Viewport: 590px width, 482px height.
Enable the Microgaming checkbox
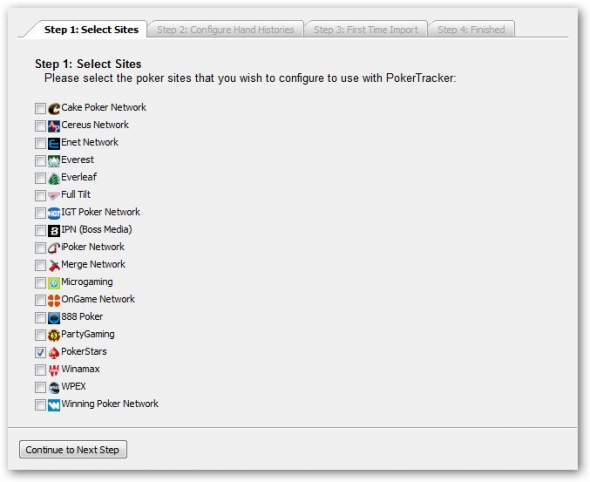click(x=40, y=283)
